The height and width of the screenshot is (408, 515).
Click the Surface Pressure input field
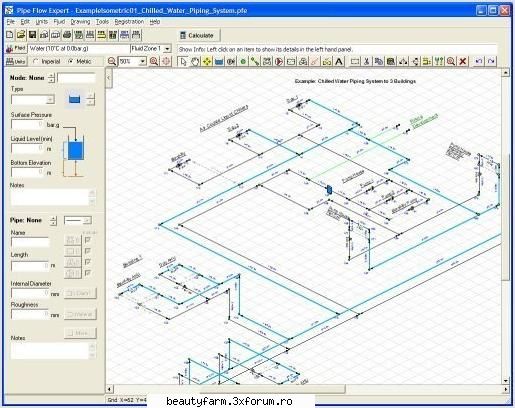28,124
